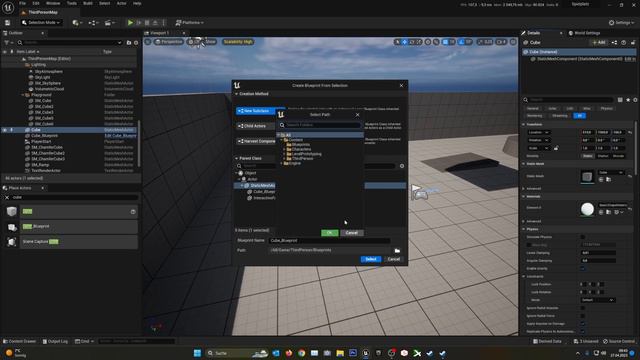
Task: Choose the Harvest Components creation method
Action: coord(256,141)
